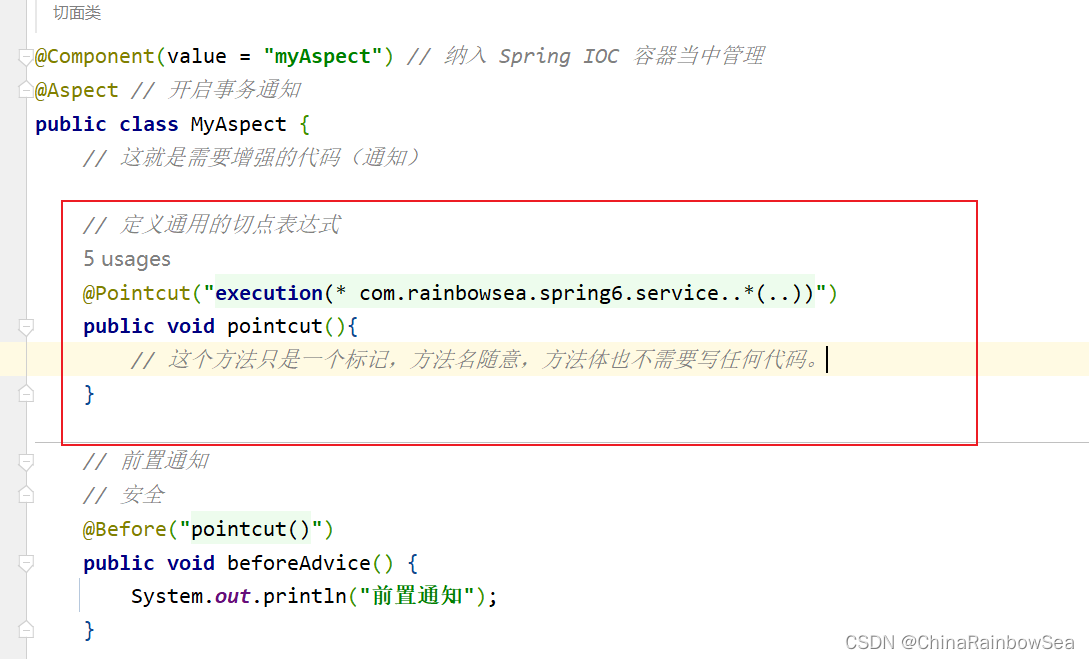This screenshot has width=1089, height=659.
Task: Collapse the fold marker beside @Aspect annotation
Action: (x=26, y=90)
